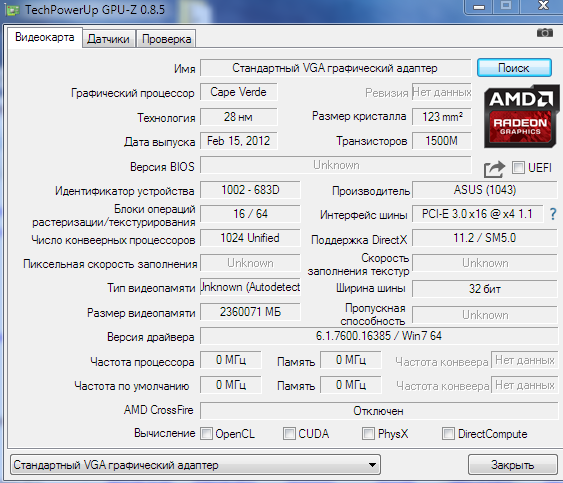
Task: Click the GPU-Z title bar app icon
Action: (12, 10)
